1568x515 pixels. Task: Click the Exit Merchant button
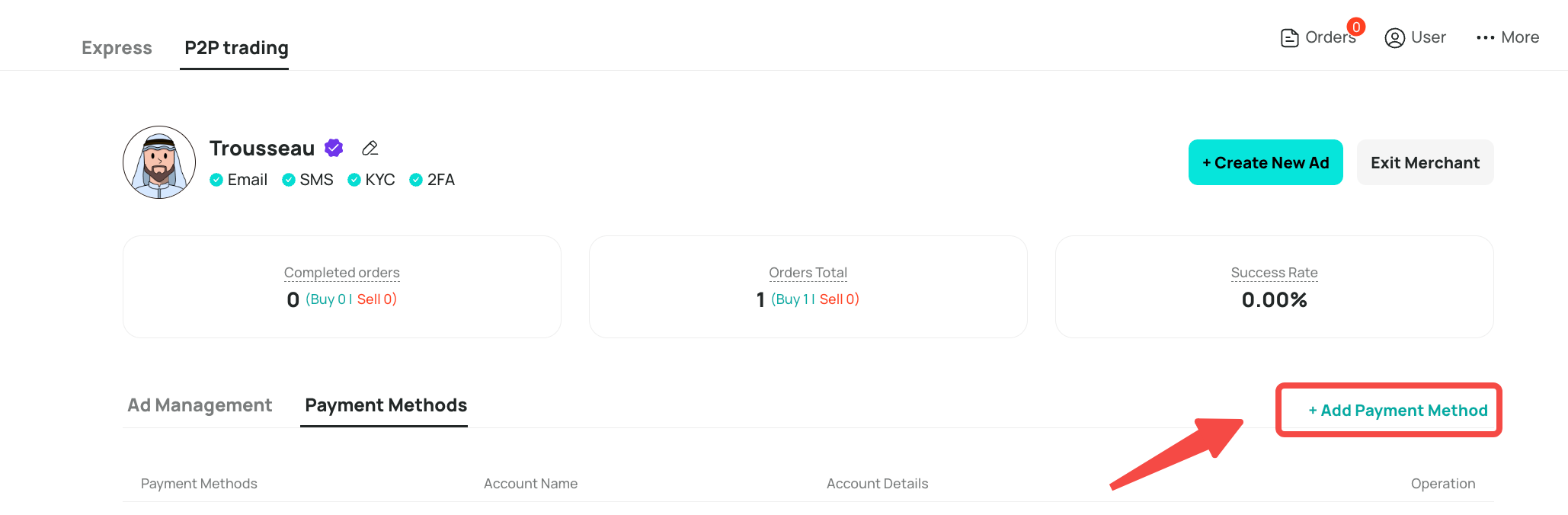[1425, 162]
